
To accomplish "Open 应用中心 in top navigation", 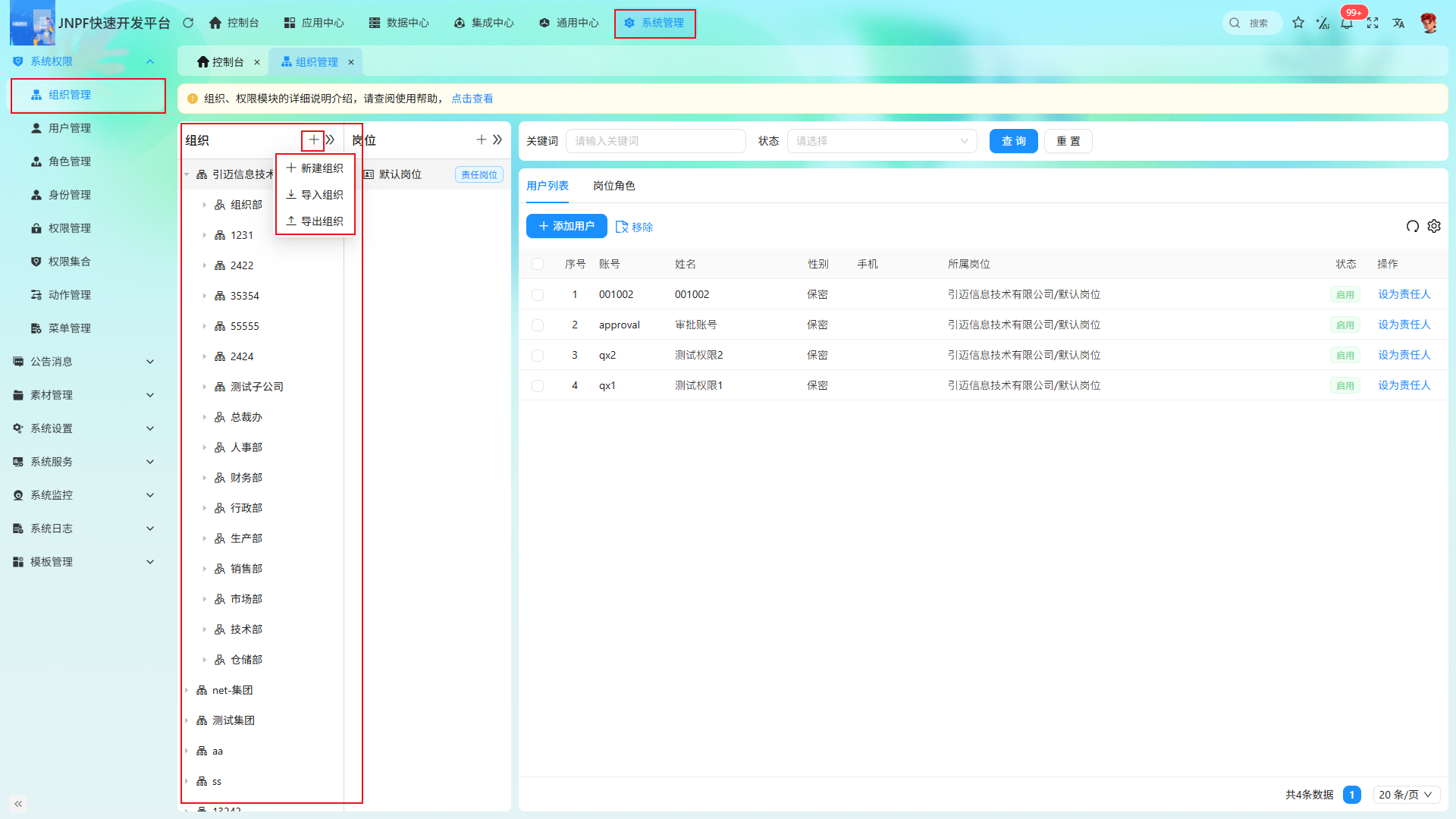I will (314, 23).
